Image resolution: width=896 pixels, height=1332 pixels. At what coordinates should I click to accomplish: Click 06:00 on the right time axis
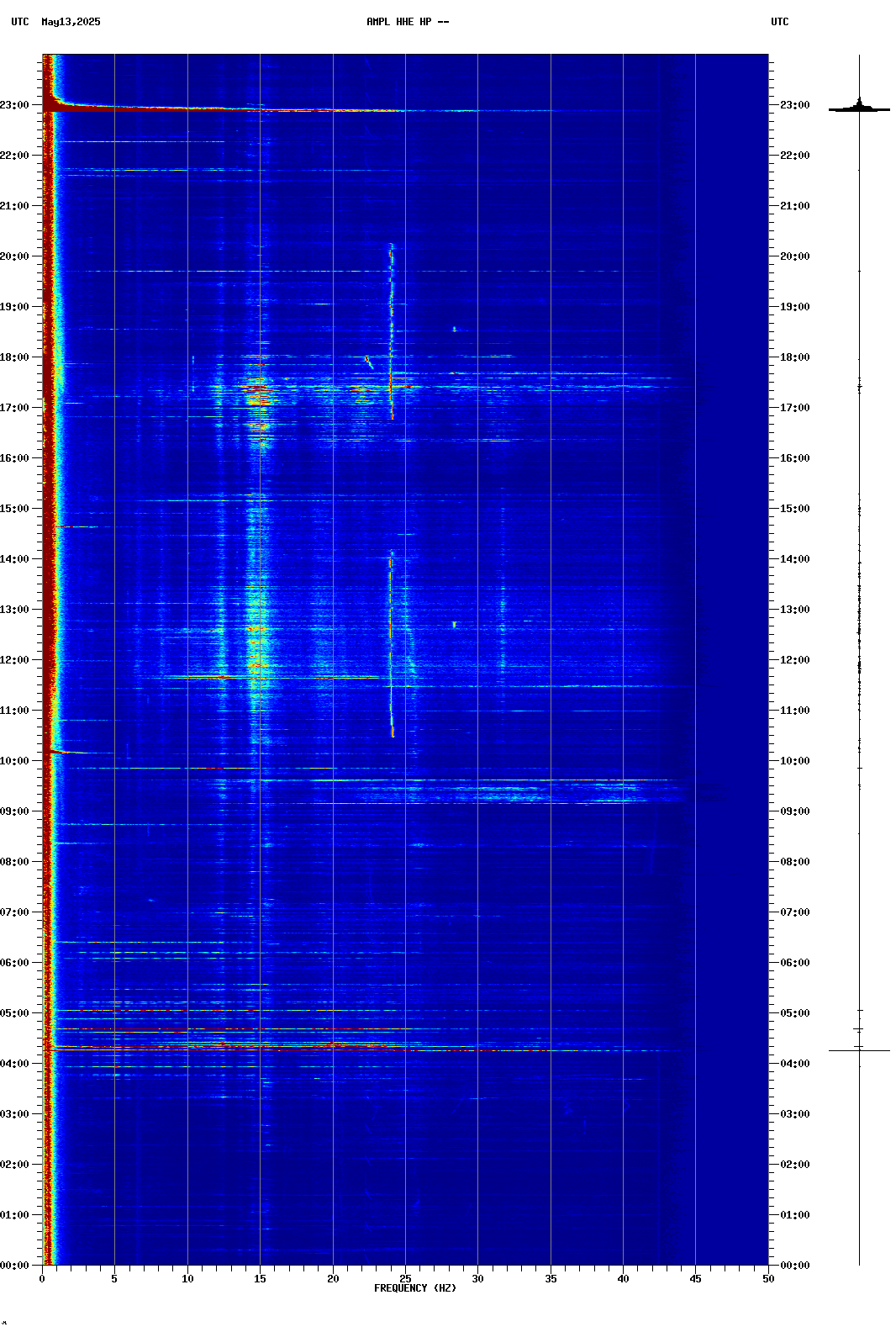coord(795,963)
